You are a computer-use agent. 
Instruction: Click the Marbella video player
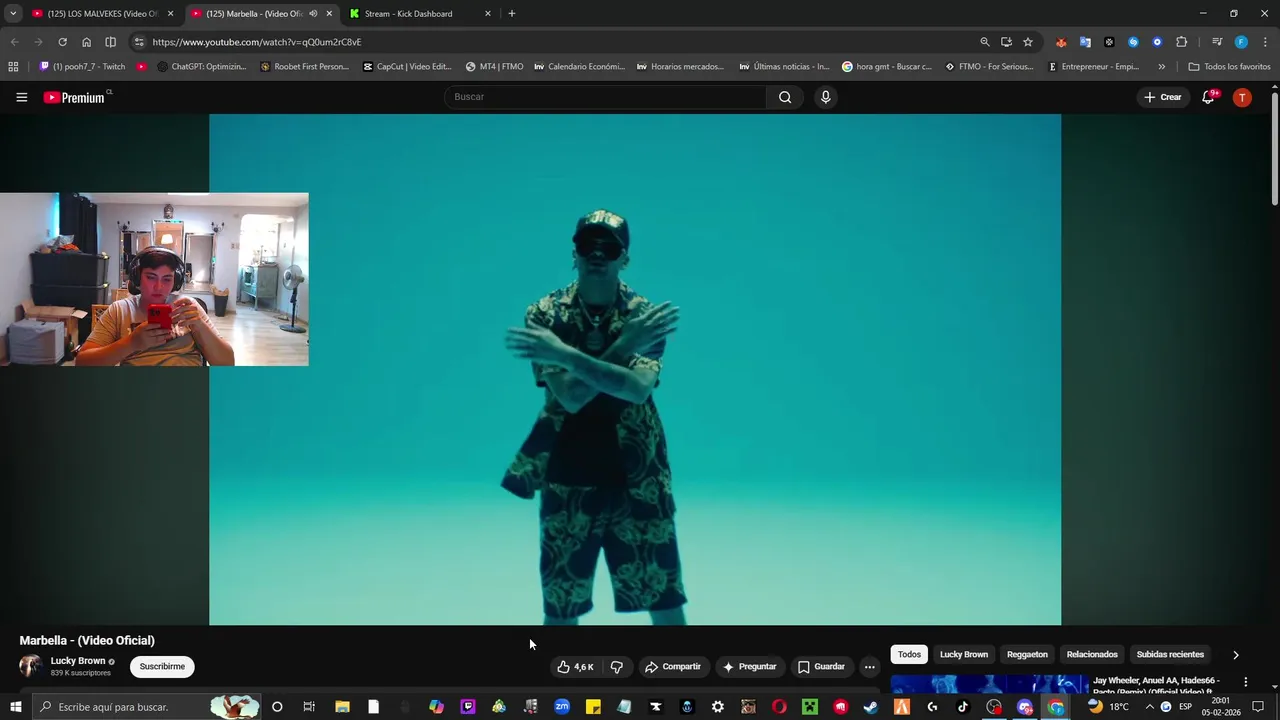[635, 369]
